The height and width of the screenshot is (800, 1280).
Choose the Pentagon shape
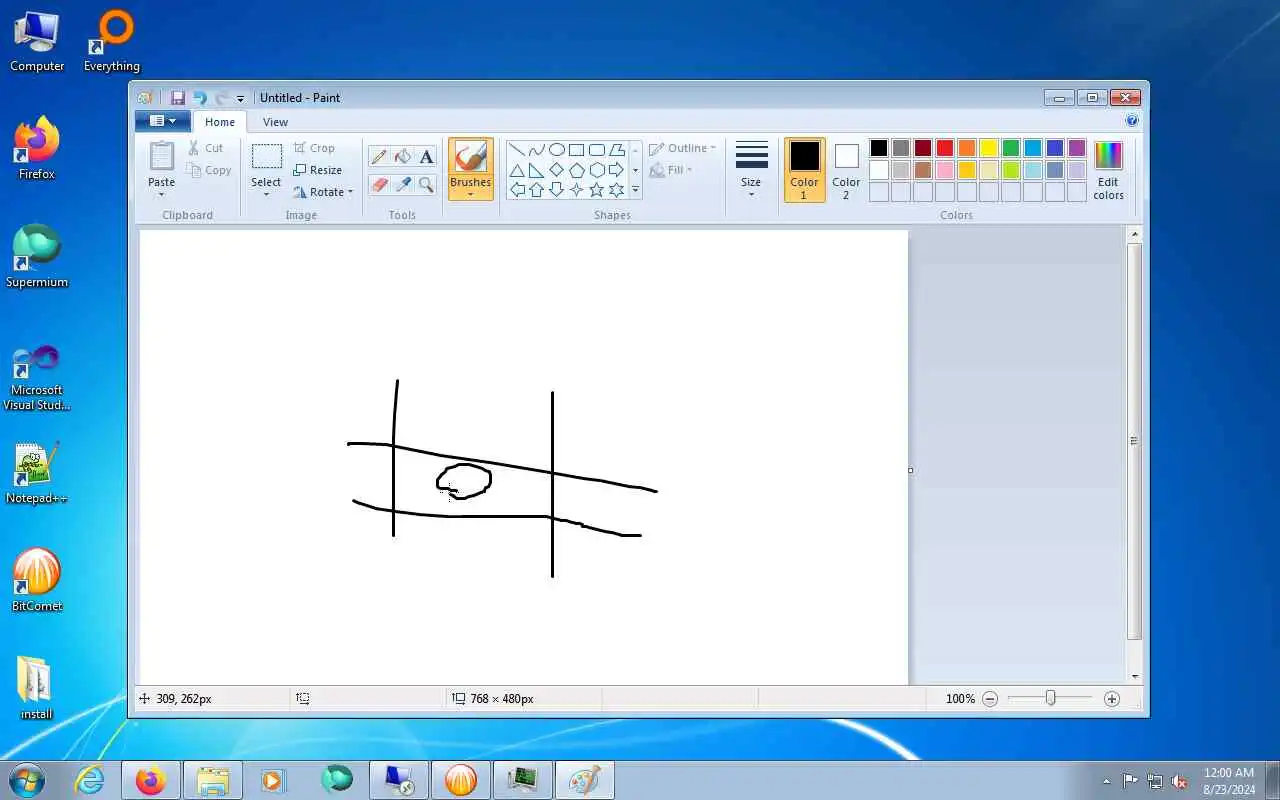pos(577,170)
